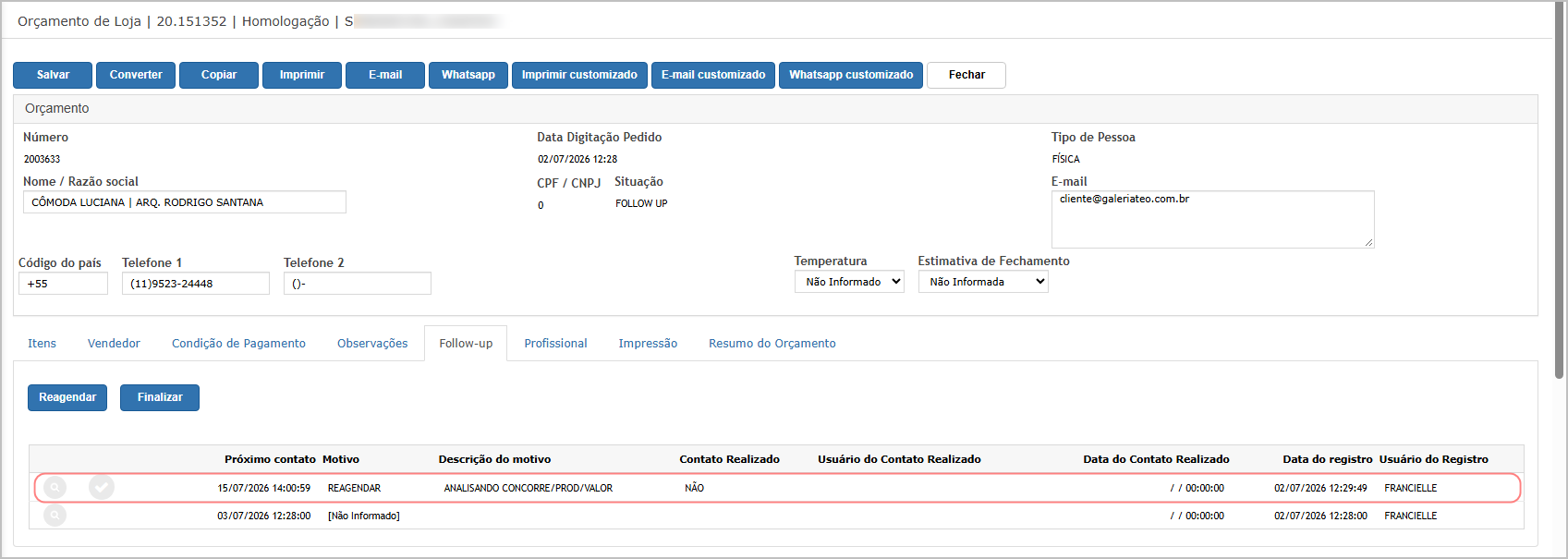Click the Motivo column header

pyautogui.click(x=341, y=459)
